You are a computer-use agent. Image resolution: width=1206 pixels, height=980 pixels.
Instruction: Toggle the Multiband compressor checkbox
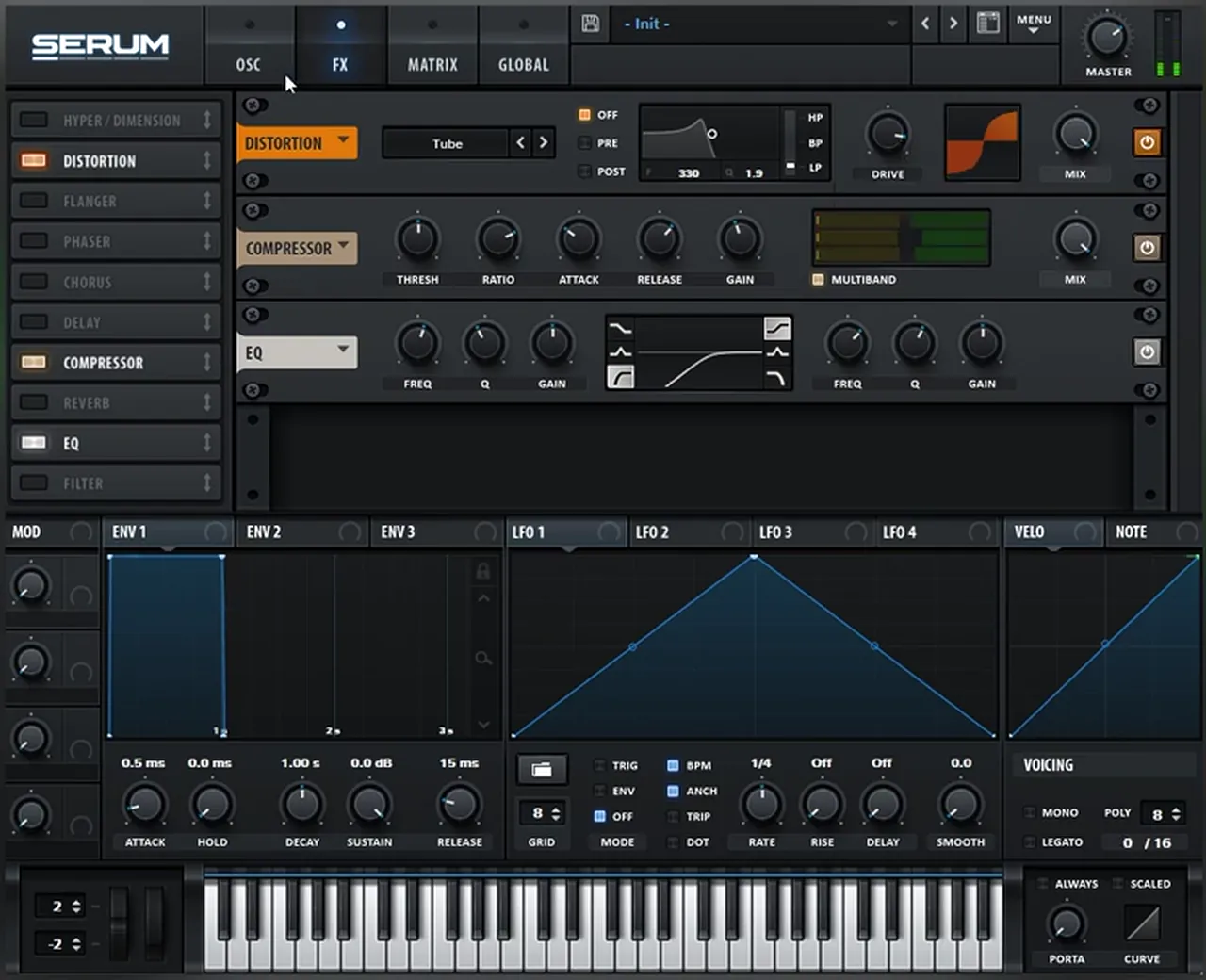click(818, 279)
